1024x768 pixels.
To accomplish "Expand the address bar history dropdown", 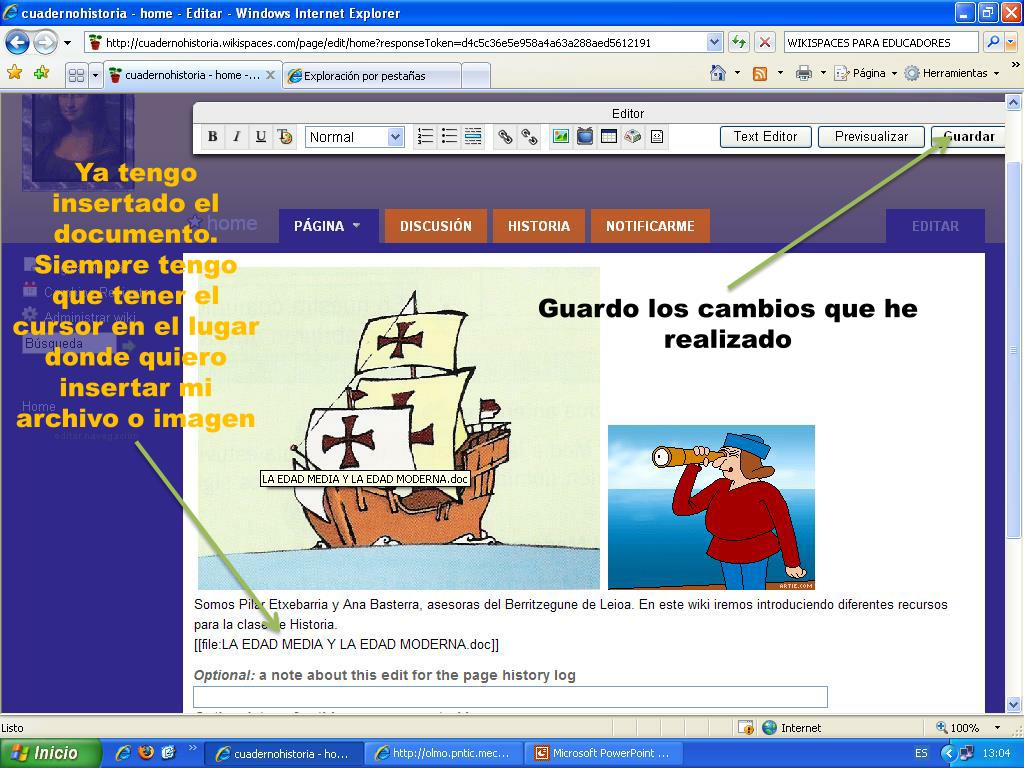I will 714,43.
